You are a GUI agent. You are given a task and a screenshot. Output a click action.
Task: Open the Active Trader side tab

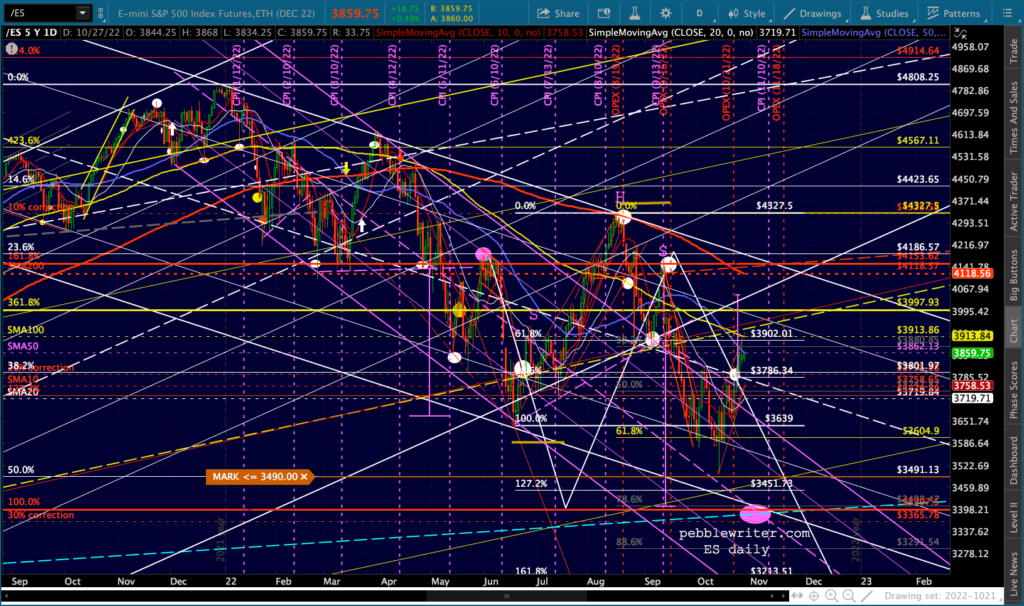click(x=1014, y=201)
